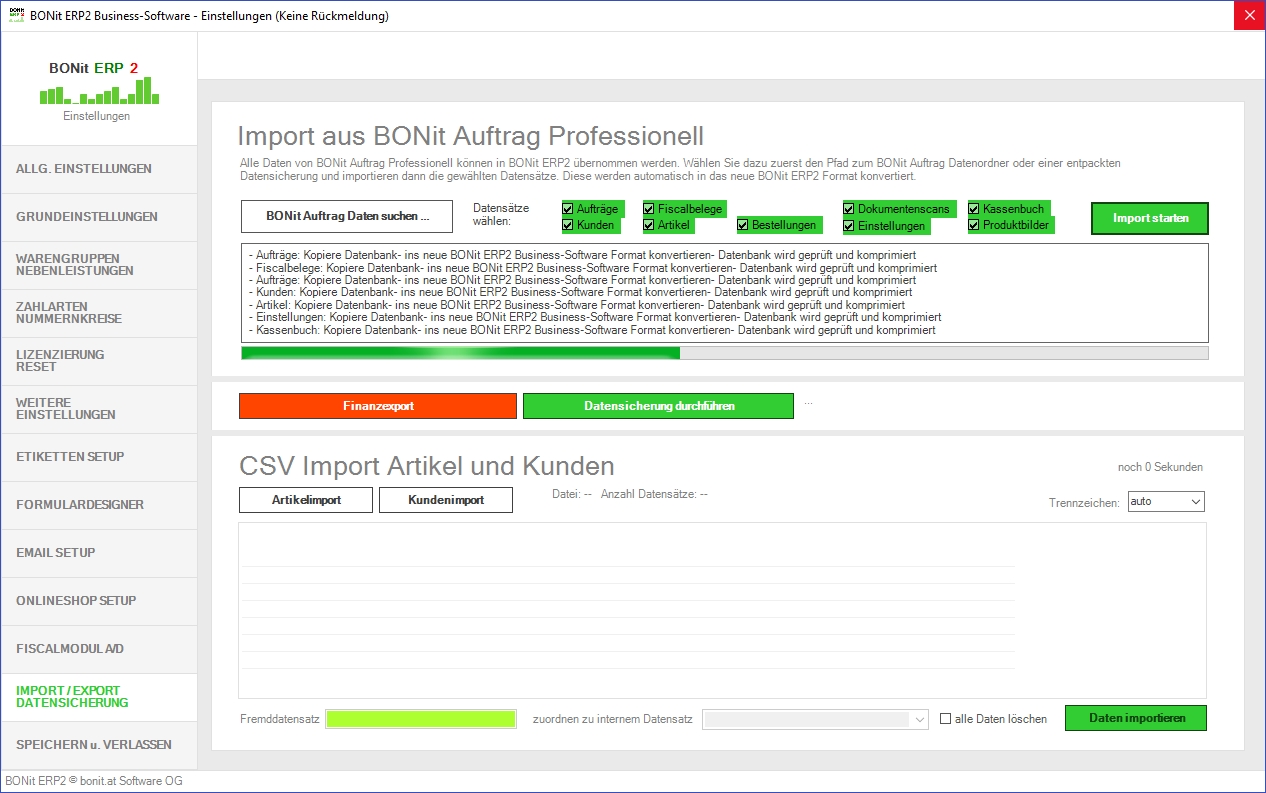This screenshot has width=1266, height=793.
Task: Click Datensicherung durchführen
Action: point(658,406)
